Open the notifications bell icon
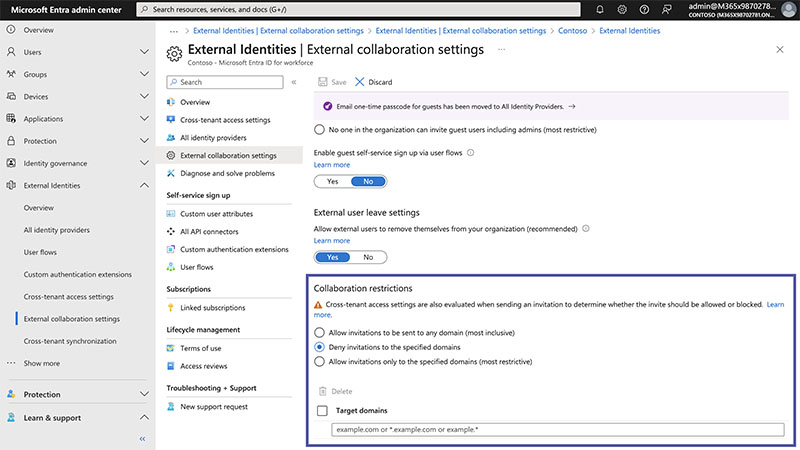 click(599, 9)
